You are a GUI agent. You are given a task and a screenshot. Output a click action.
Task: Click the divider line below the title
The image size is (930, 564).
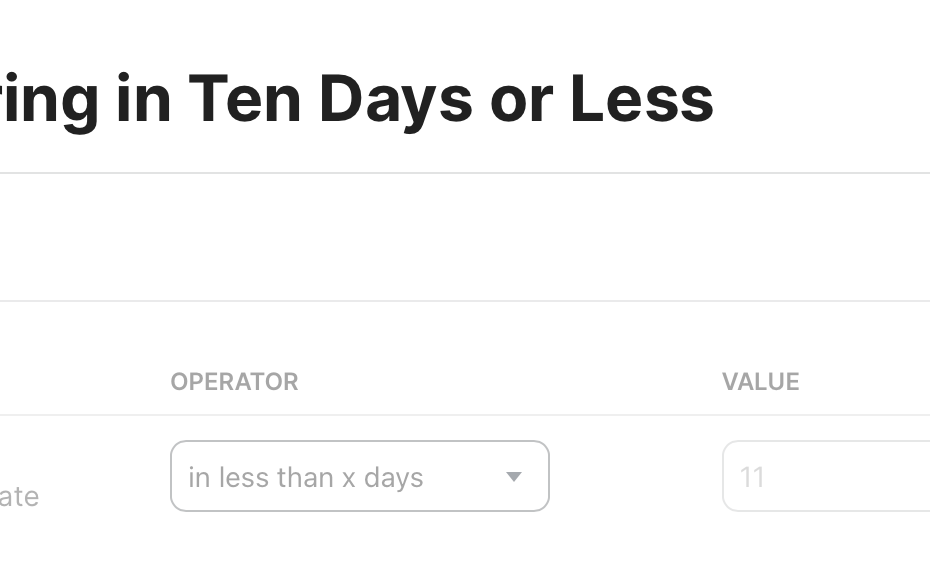coord(465,173)
